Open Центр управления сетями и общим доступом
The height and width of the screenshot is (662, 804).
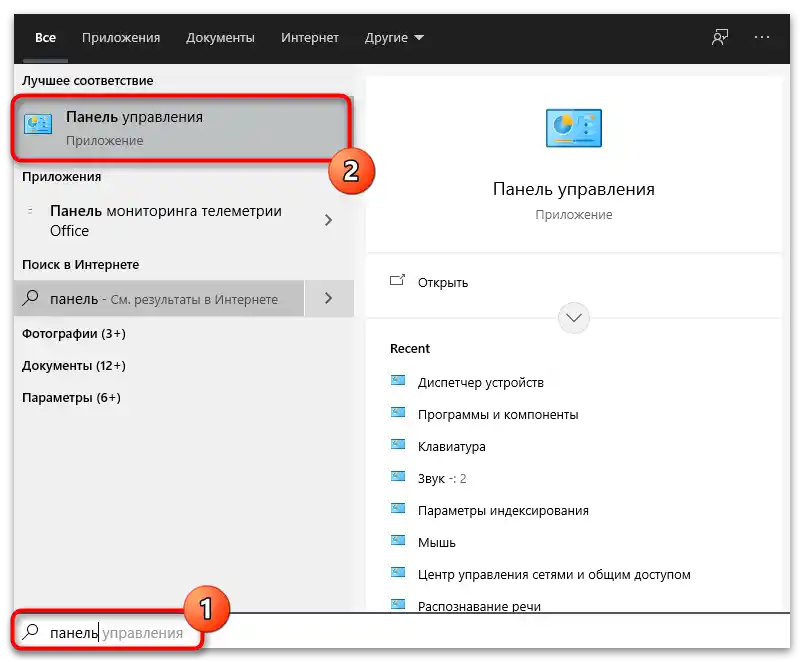coord(554,575)
